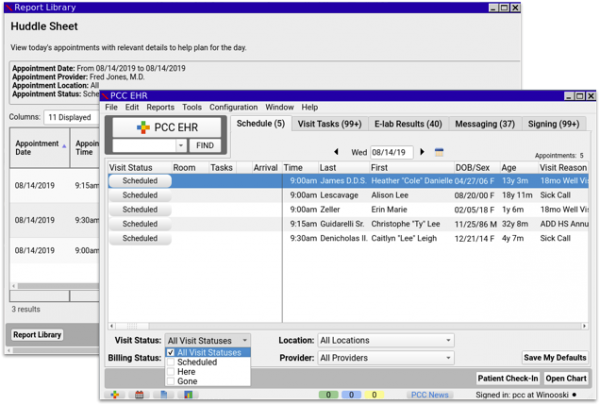Click the green counter badge in status bar
This screenshot has width=600, height=405.
pyautogui.click(x=328, y=395)
